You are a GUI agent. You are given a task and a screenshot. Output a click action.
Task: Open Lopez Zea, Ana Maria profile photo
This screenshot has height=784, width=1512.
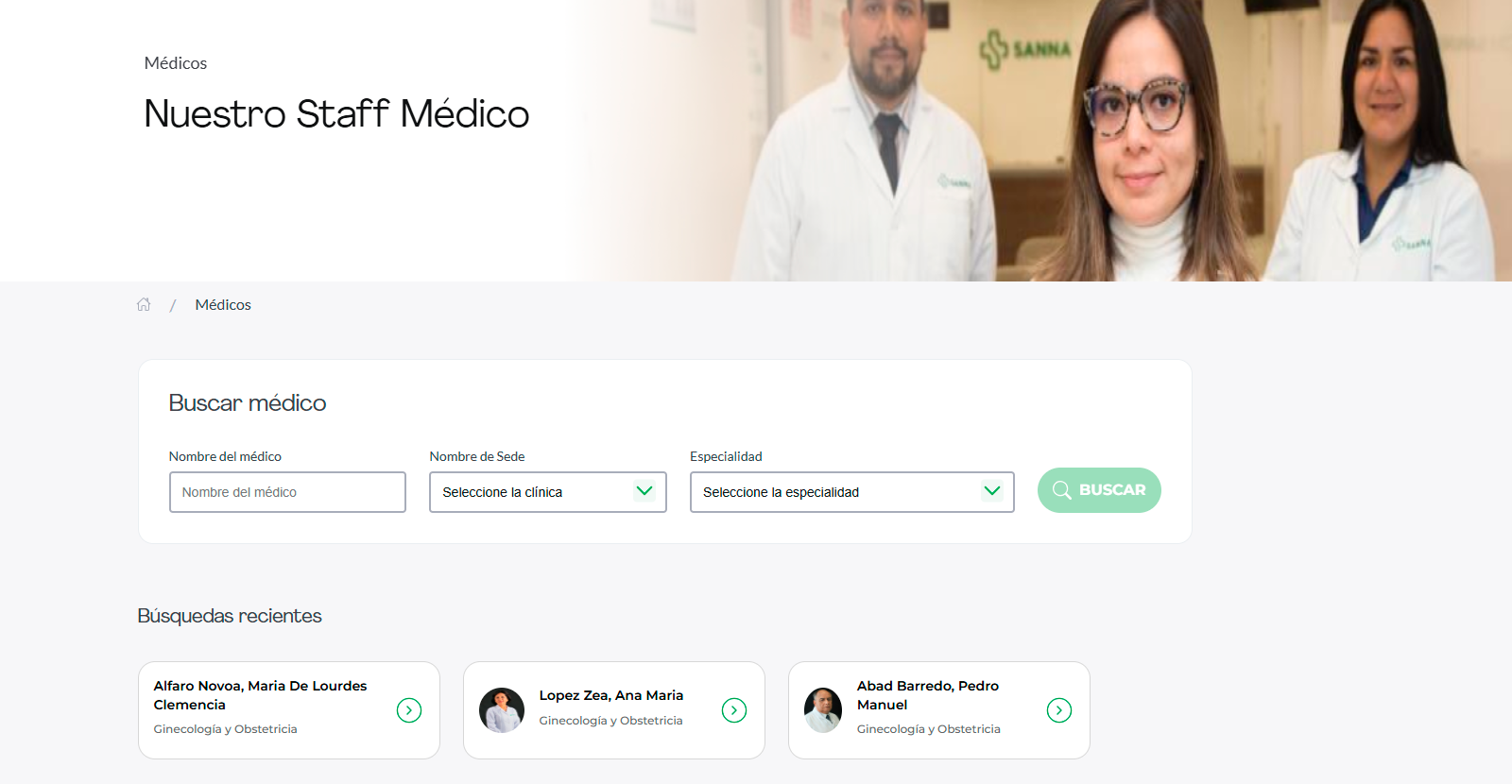(x=502, y=710)
